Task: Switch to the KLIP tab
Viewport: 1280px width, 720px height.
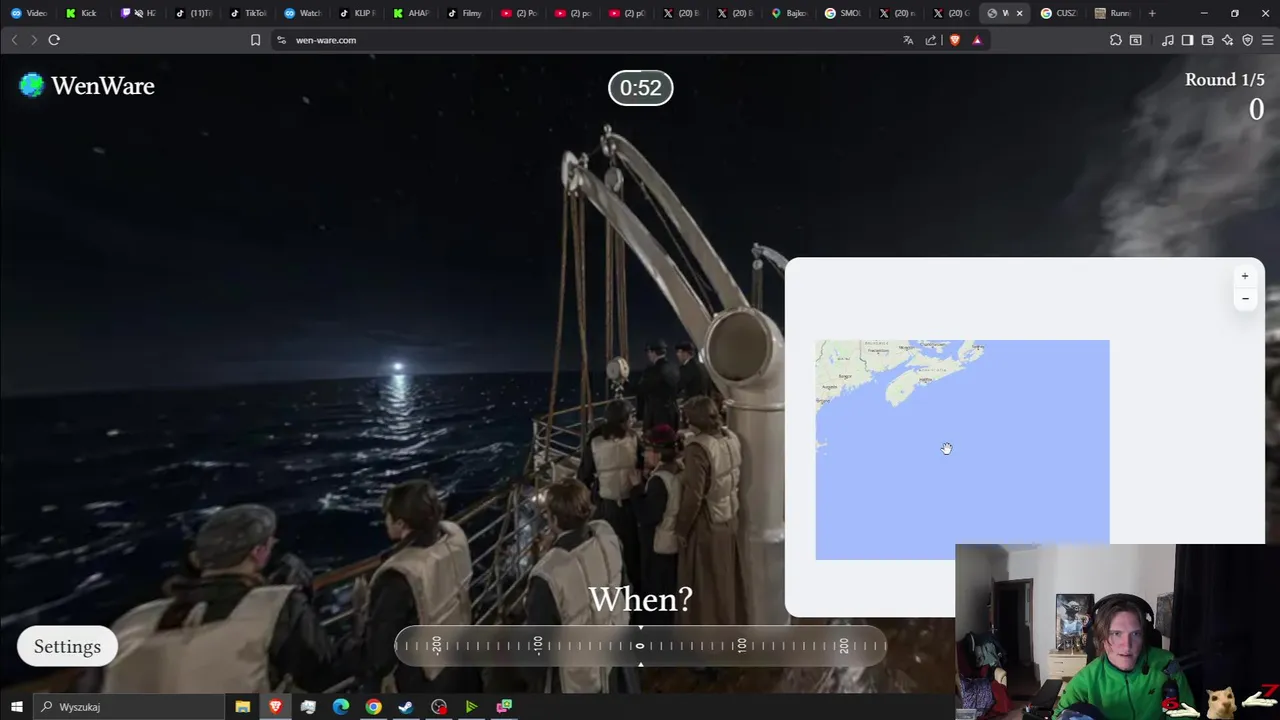Action: click(x=357, y=13)
